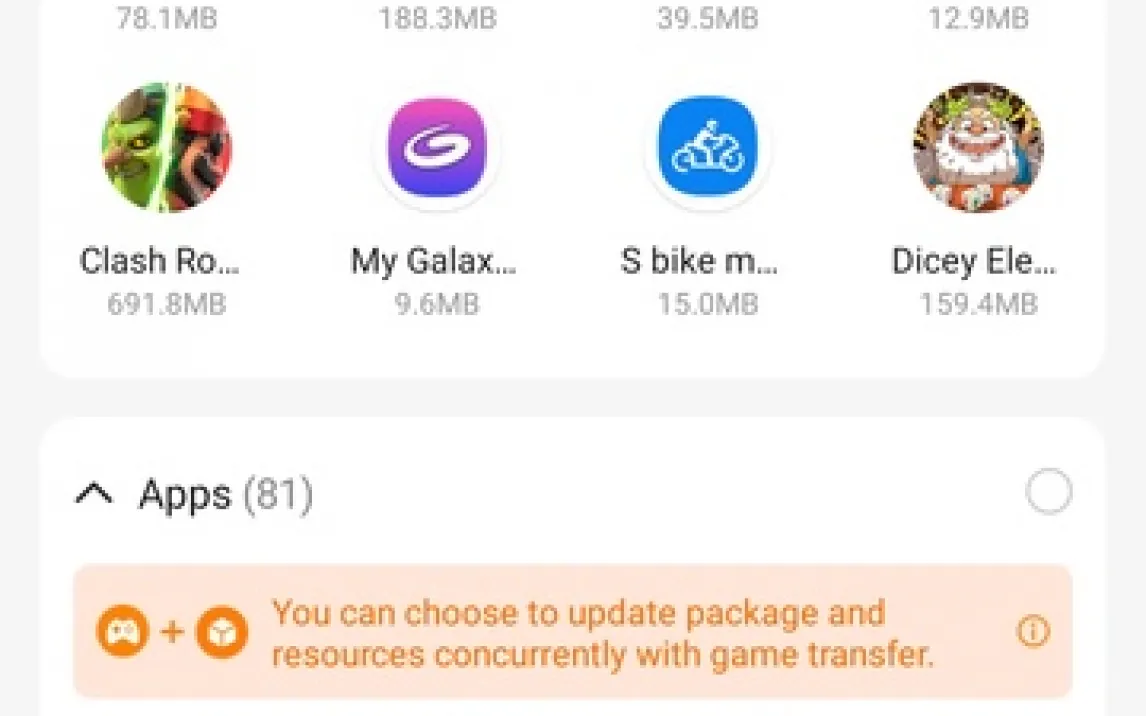Tap the 159.4MB size under Dicey Elementalist

coord(979,304)
